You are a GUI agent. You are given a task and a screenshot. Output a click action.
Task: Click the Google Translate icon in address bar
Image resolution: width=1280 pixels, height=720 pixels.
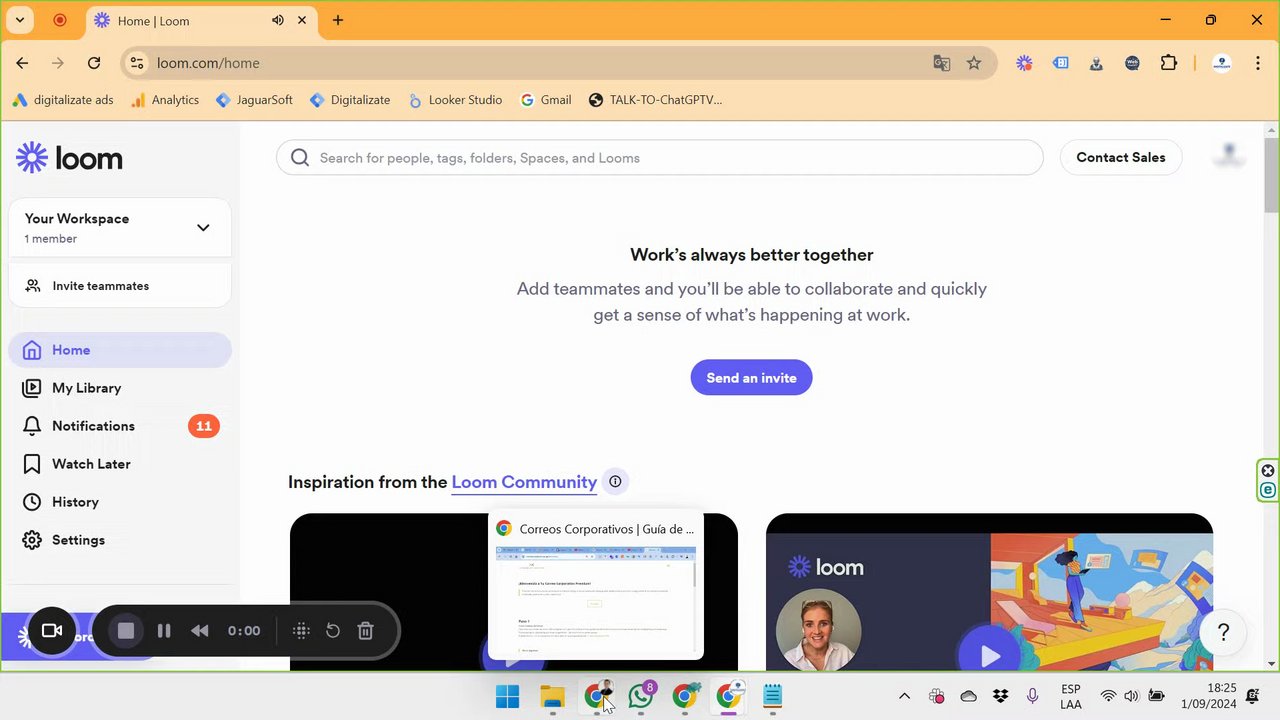click(941, 63)
